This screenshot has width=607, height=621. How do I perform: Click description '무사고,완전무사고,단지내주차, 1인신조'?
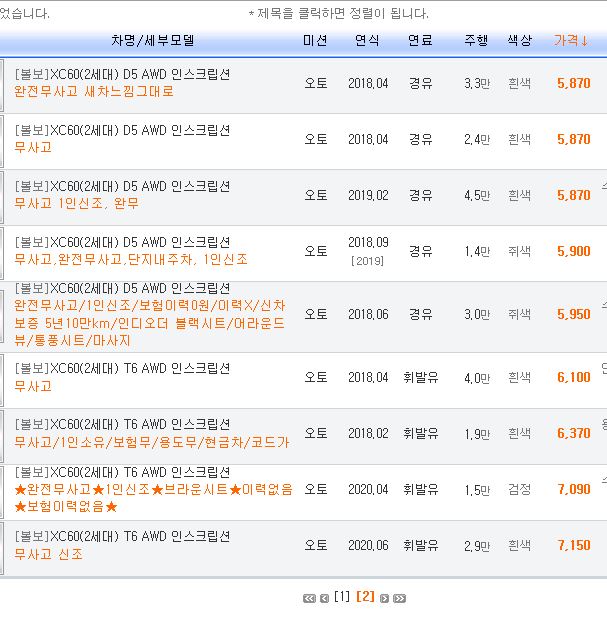131,259
